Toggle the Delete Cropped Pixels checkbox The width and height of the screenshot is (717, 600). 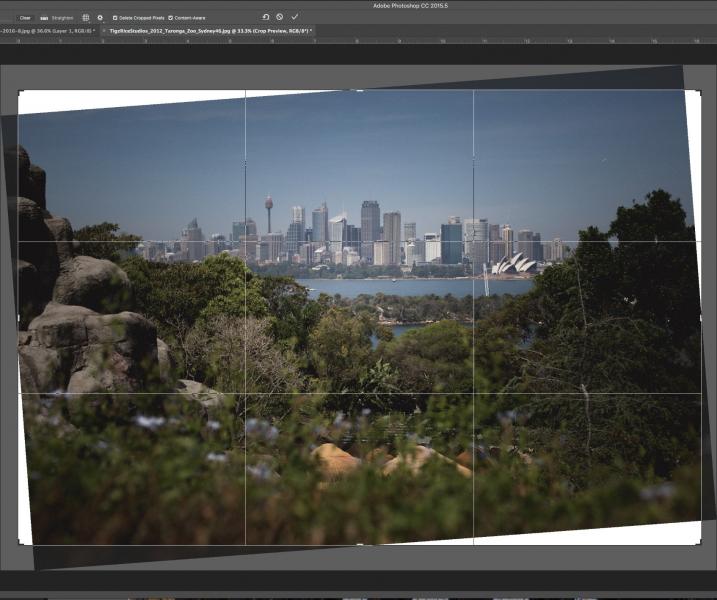[x=114, y=18]
